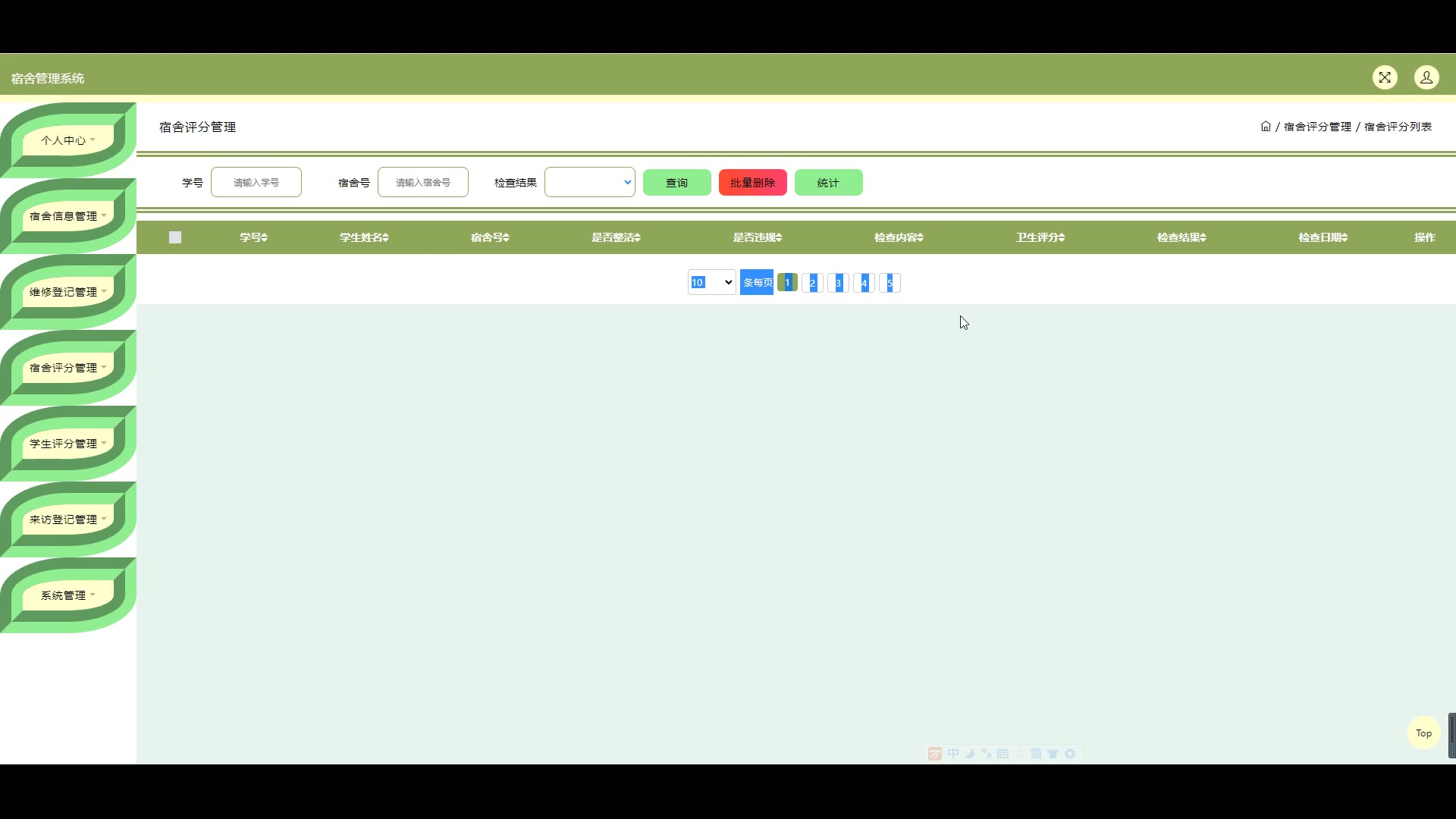Toggle IME soft keyboard icon
The height and width of the screenshot is (819, 1456).
(1003, 754)
